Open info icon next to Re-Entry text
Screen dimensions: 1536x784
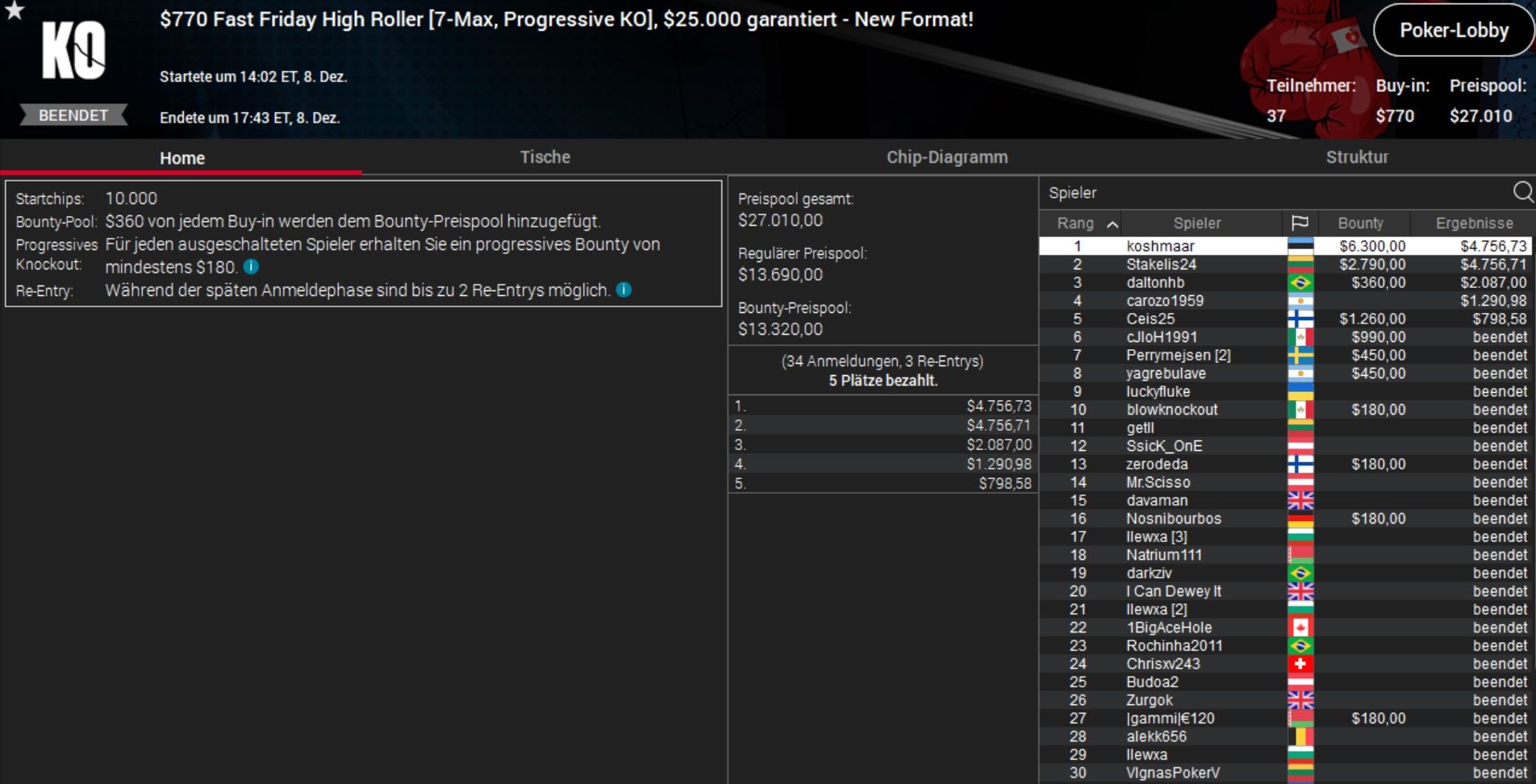point(624,290)
